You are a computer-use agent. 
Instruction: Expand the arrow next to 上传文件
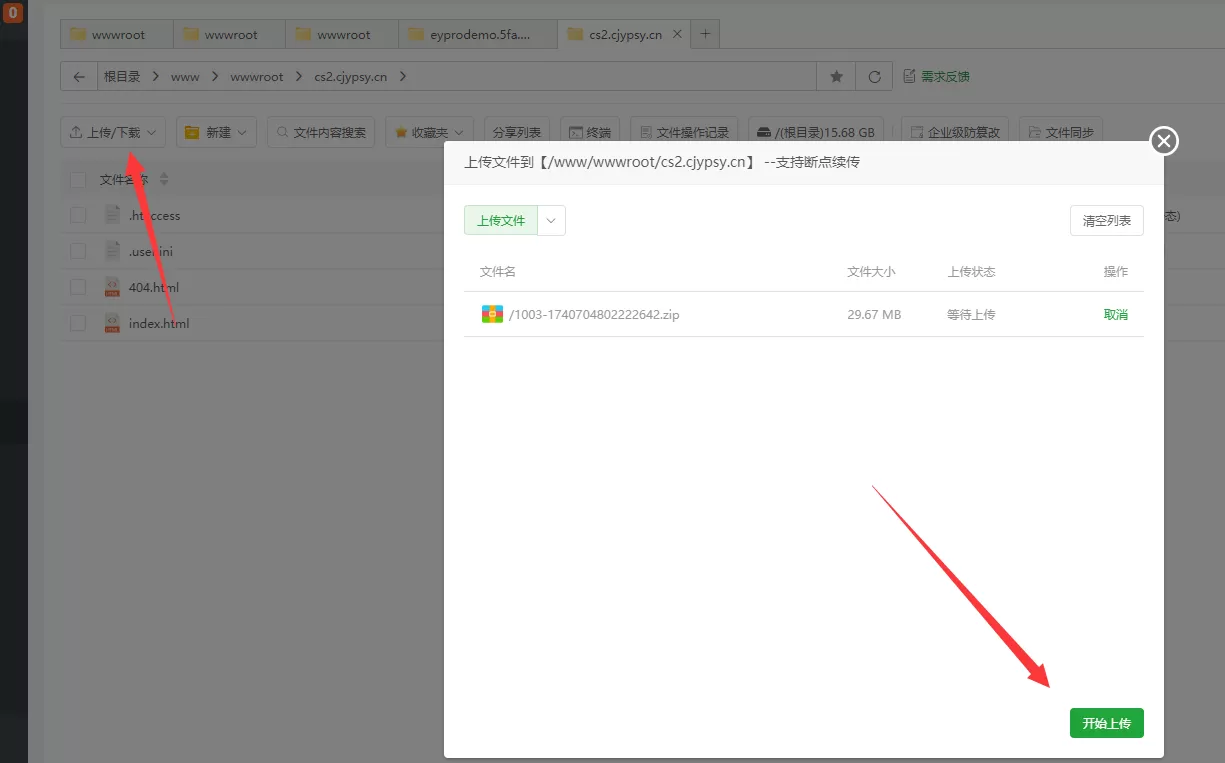pyautogui.click(x=552, y=220)
